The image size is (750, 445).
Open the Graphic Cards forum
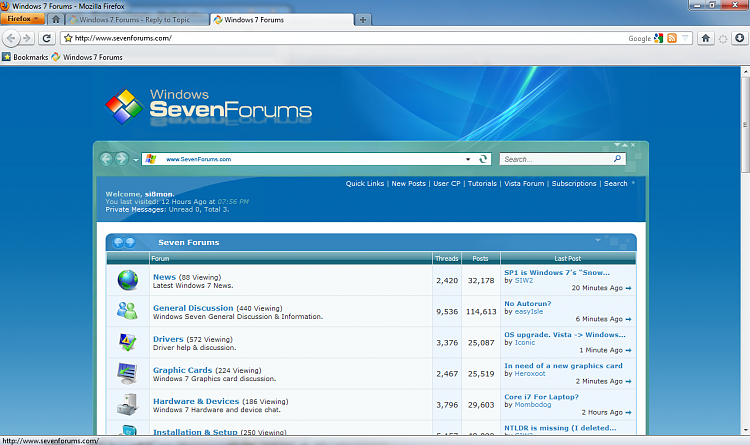pyautogui.click(x=182, y=370)
